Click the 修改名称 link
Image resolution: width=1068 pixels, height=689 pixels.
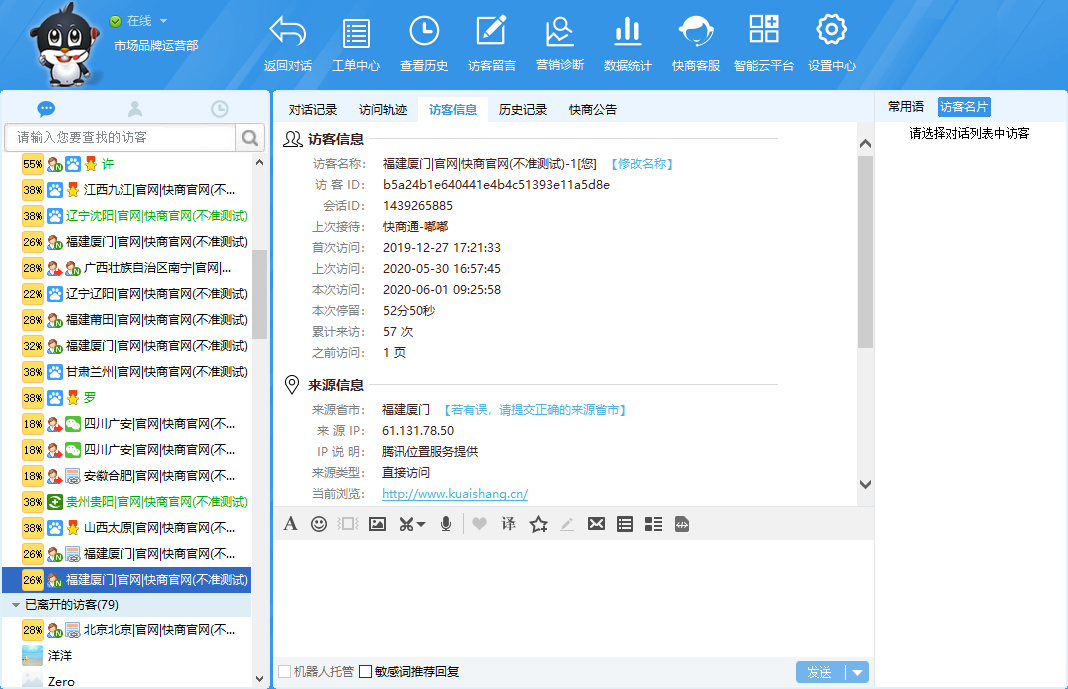[642, 164]
